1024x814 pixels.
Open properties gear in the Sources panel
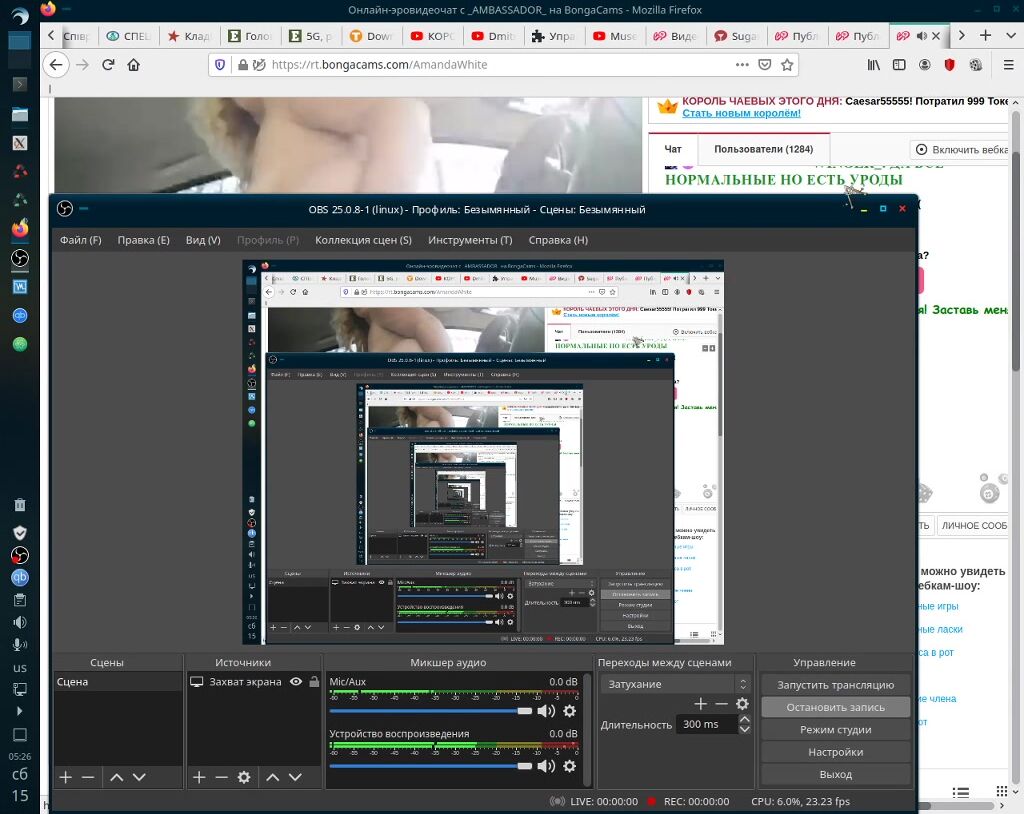click(x=244, y=777)
